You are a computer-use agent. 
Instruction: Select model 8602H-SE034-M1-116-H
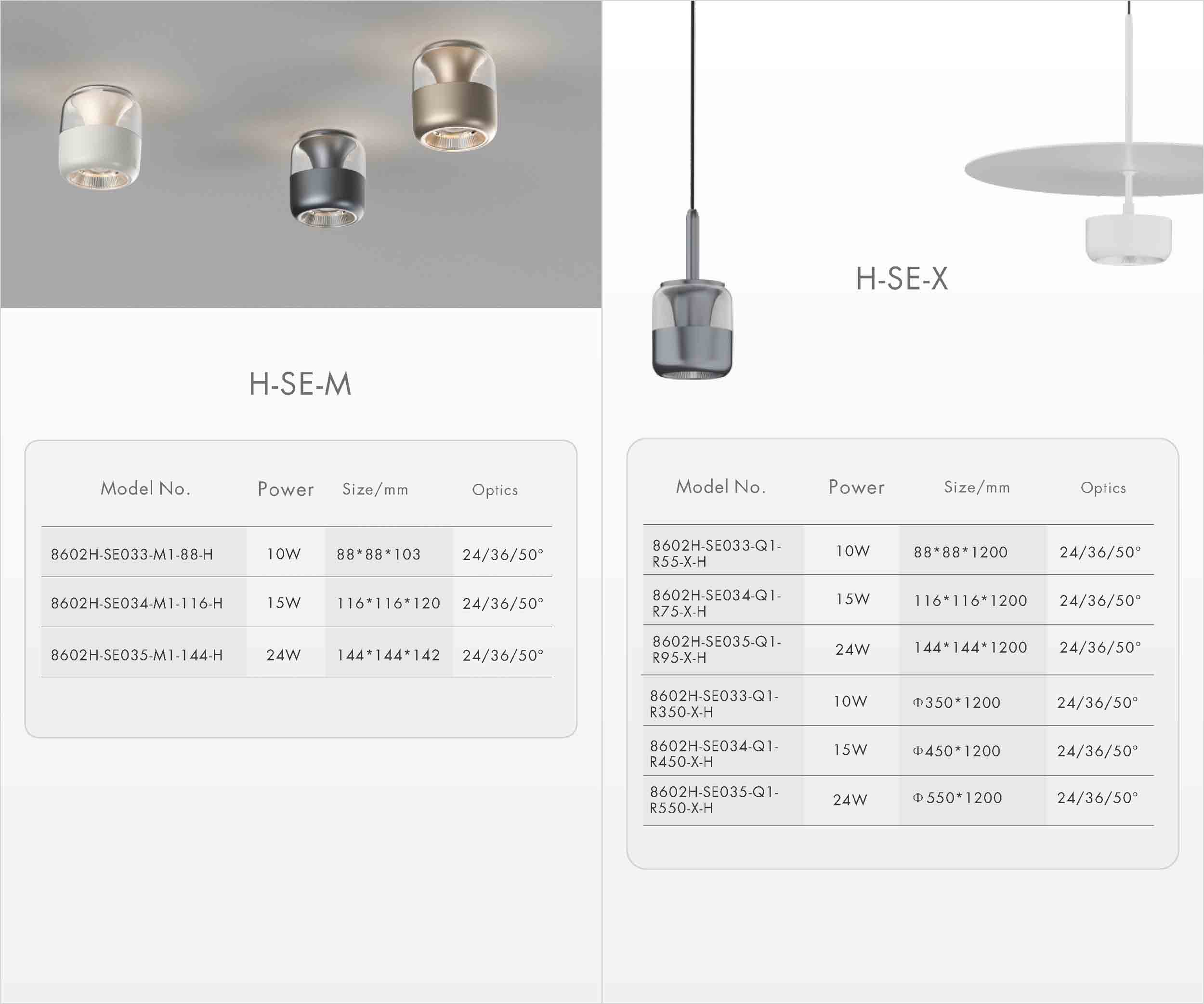[136, 603]
